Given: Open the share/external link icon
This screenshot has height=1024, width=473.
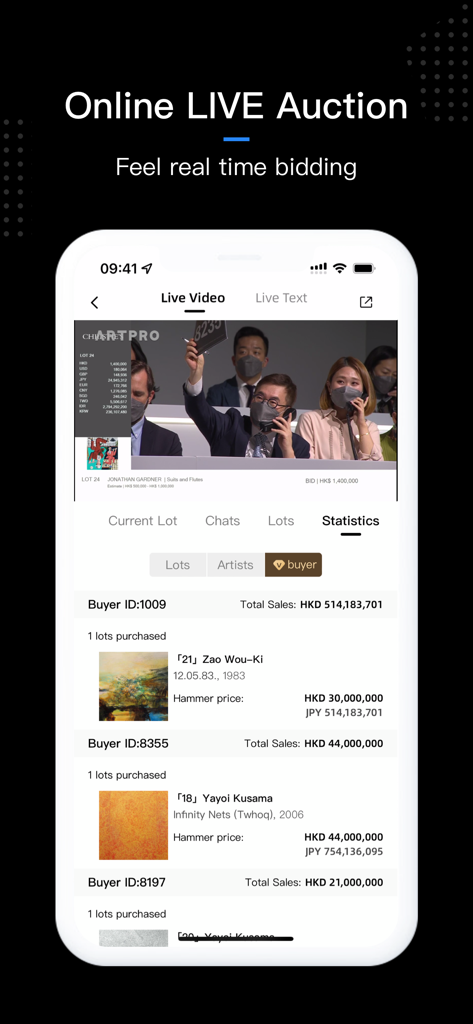Looking at the screenshot, I should [366, 302].
